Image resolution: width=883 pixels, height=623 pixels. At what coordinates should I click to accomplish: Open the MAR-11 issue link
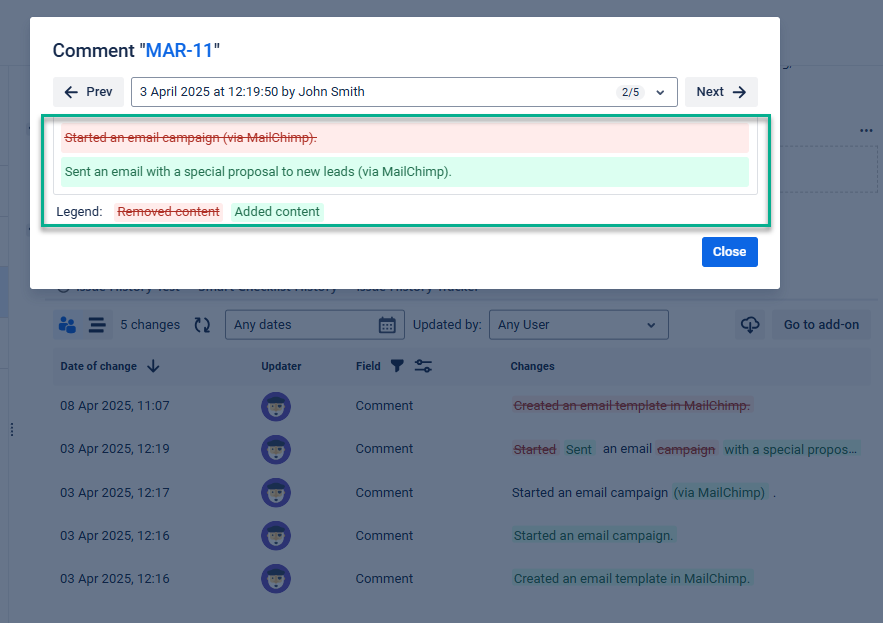[x=179, y=51]
